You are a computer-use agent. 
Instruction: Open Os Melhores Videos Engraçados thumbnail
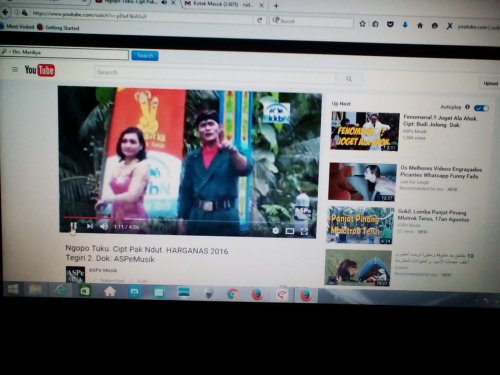(362, 182)
